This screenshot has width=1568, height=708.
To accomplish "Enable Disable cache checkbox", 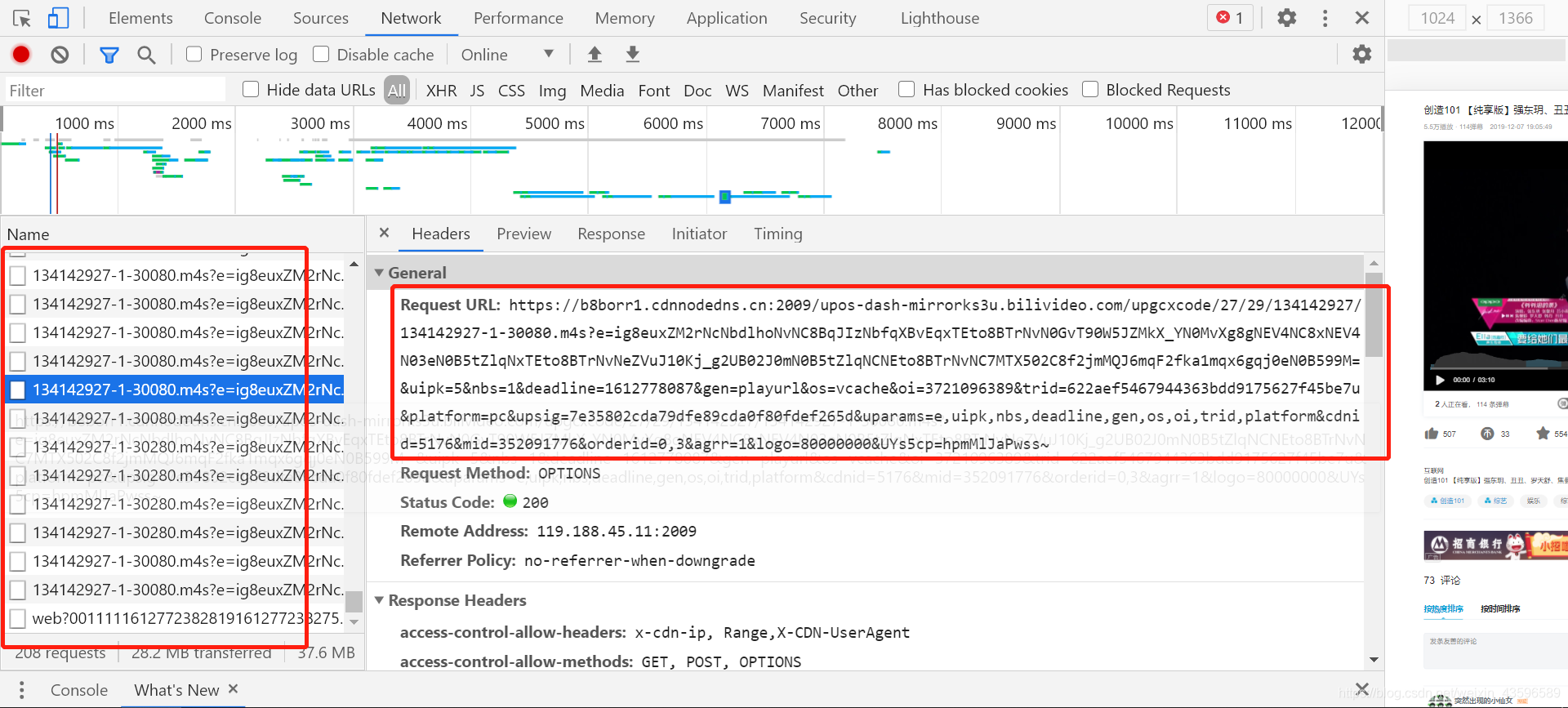I will pyautogui.click(x=321, y=54).
